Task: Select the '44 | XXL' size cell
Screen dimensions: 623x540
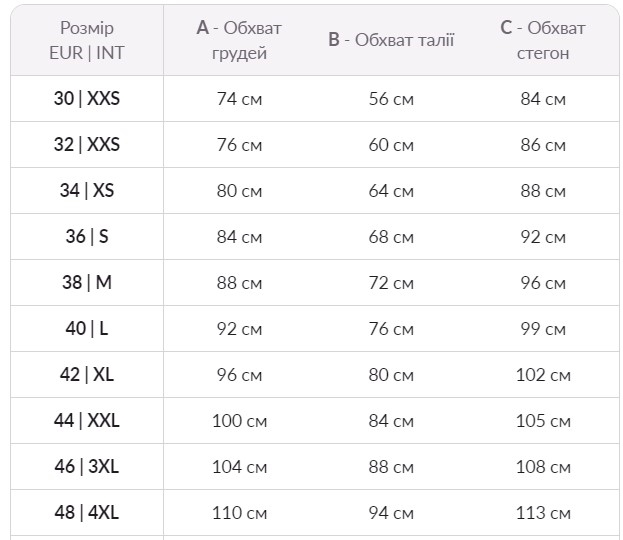Action: [x=87, y=421]
